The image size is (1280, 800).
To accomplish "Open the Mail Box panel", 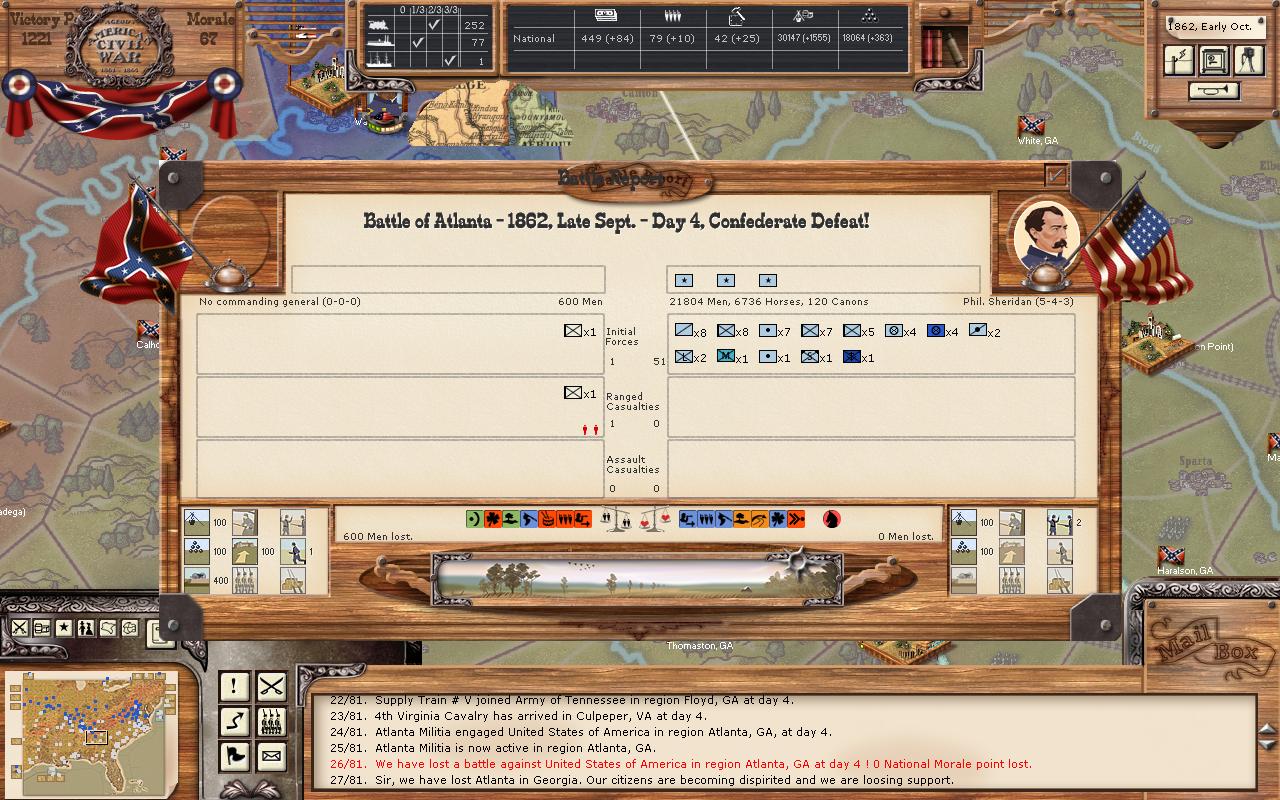I will [x=1198, y=643].
